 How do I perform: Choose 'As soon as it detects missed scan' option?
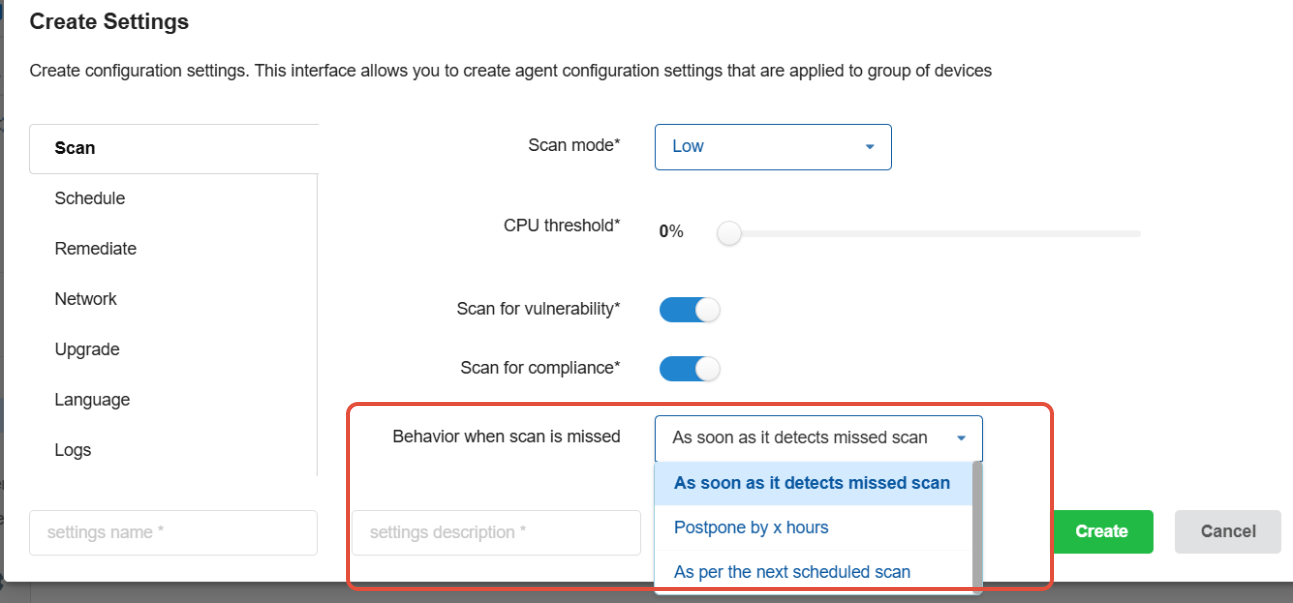812,483
